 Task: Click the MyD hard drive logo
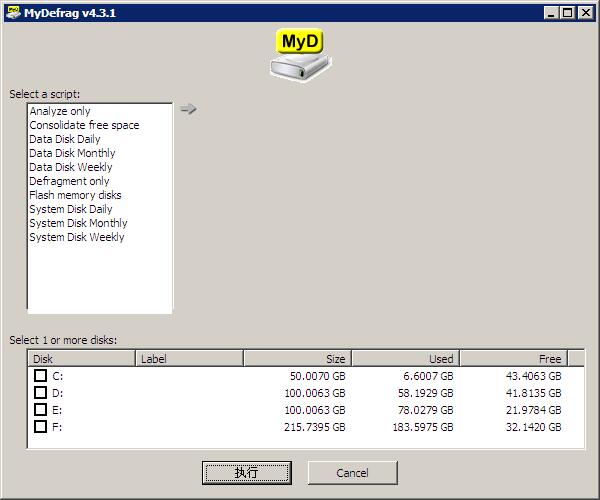tap(300, 55)
